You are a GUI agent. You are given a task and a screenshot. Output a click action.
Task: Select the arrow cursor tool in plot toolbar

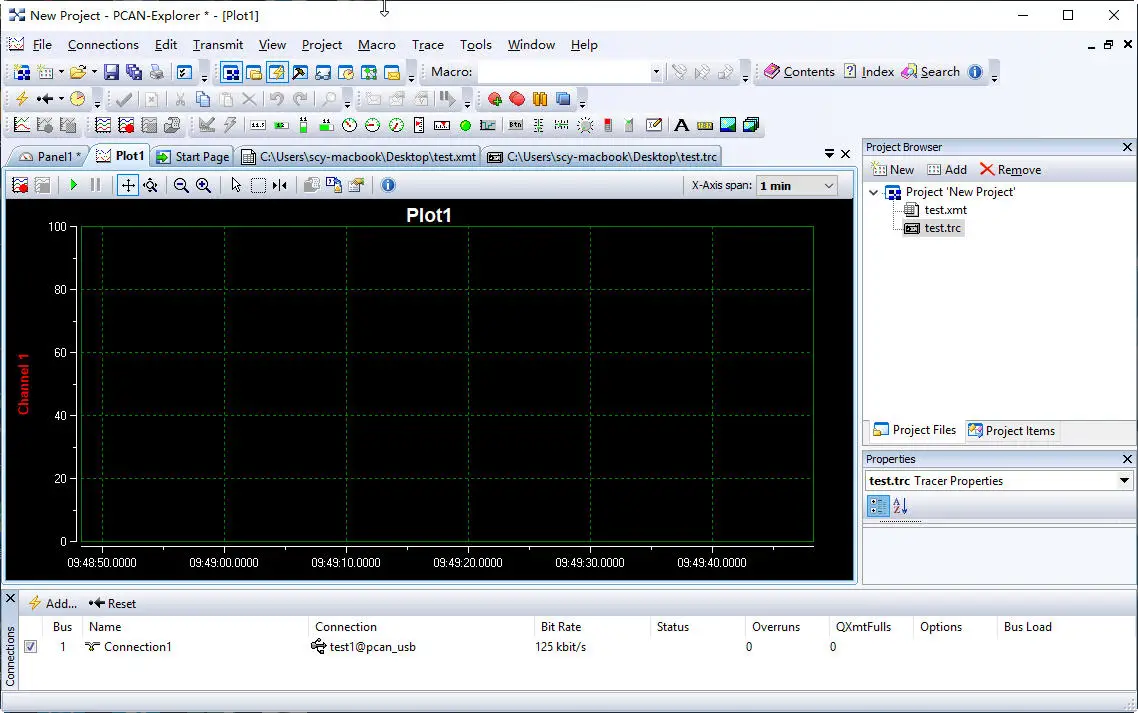pyautogui.click(x=236, y=185)
